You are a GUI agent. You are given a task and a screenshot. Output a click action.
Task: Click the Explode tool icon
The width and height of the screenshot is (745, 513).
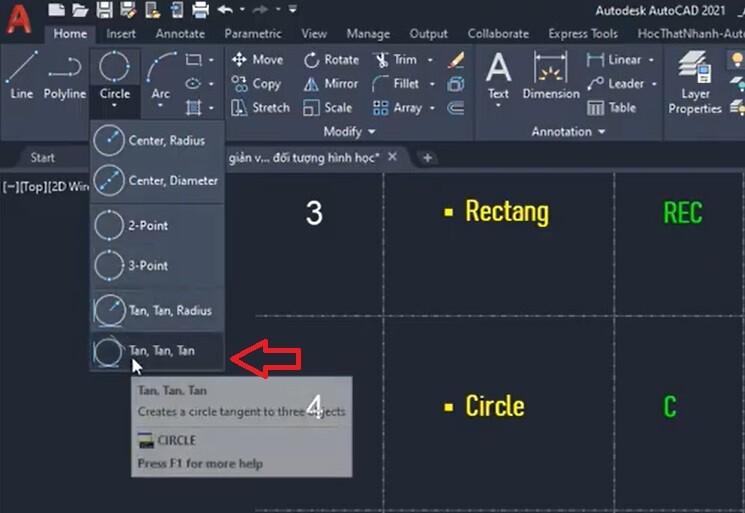click(x=456, y=84)
